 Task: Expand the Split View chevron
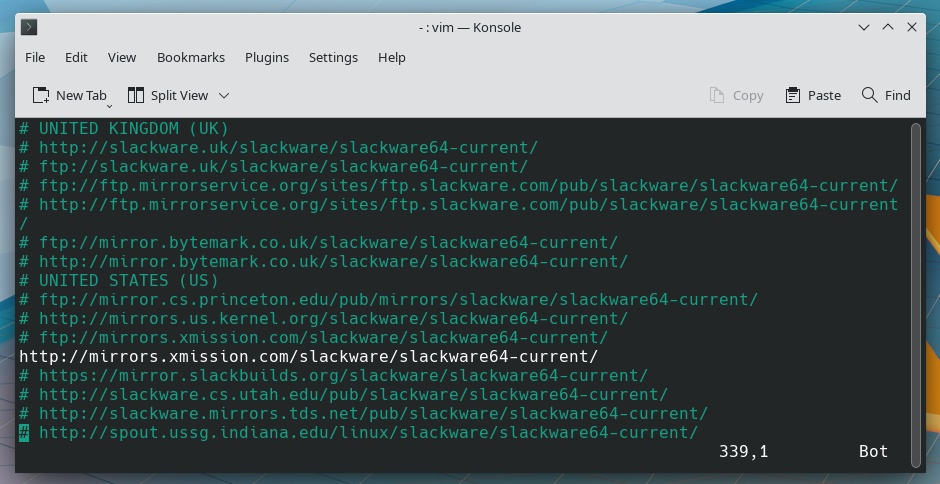tap(224, 95)
